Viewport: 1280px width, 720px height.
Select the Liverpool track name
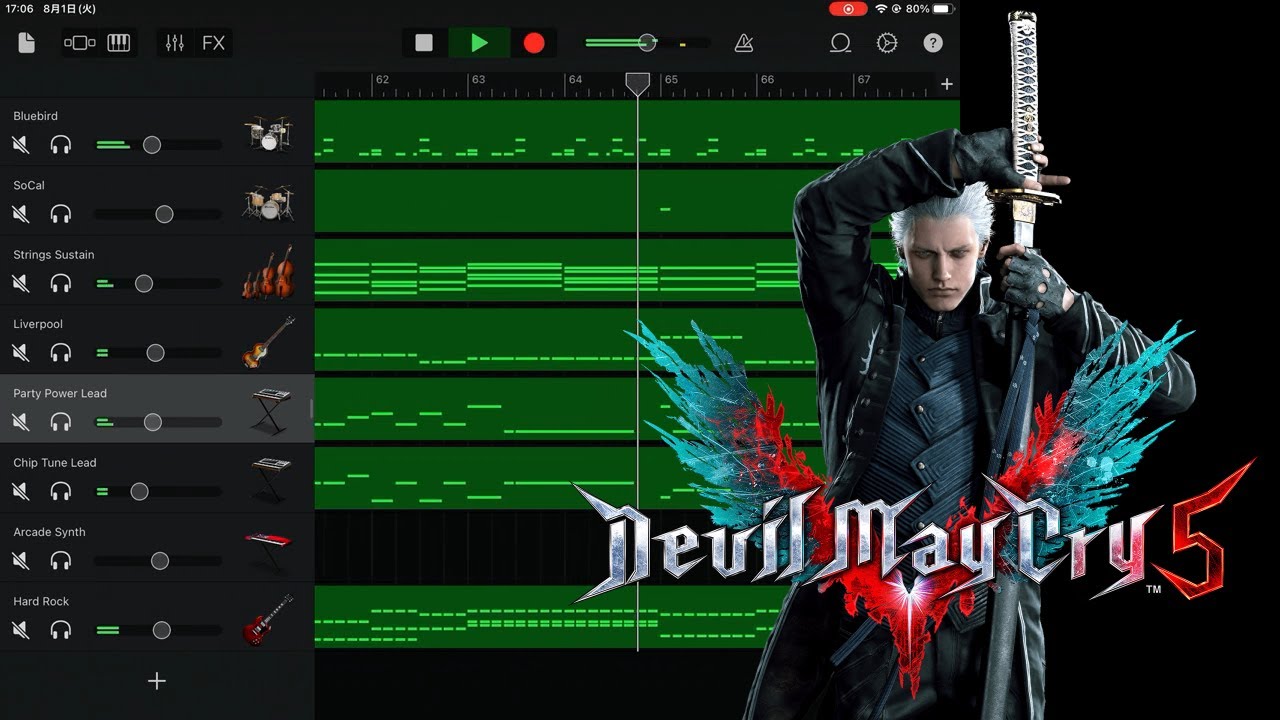pos(38,324)
